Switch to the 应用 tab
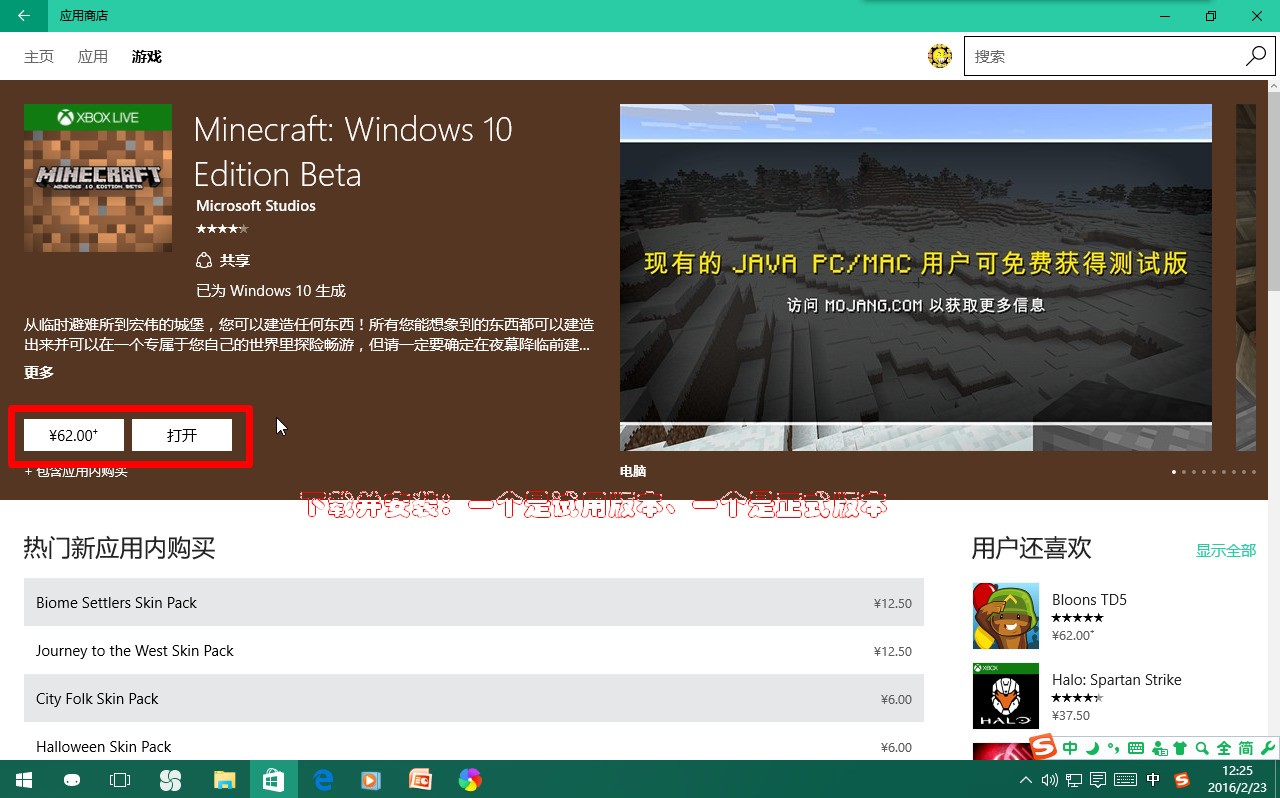 tap(93, 57)
